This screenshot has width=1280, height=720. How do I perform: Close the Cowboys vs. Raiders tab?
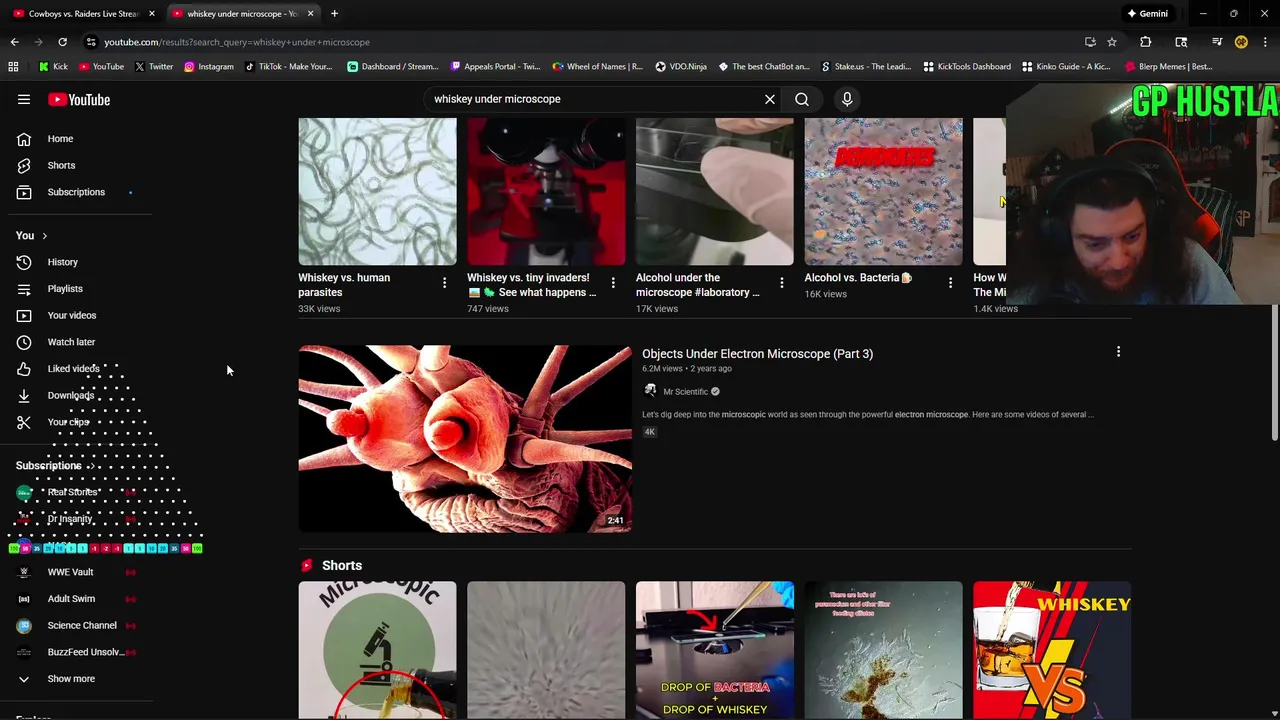[152, 14]
